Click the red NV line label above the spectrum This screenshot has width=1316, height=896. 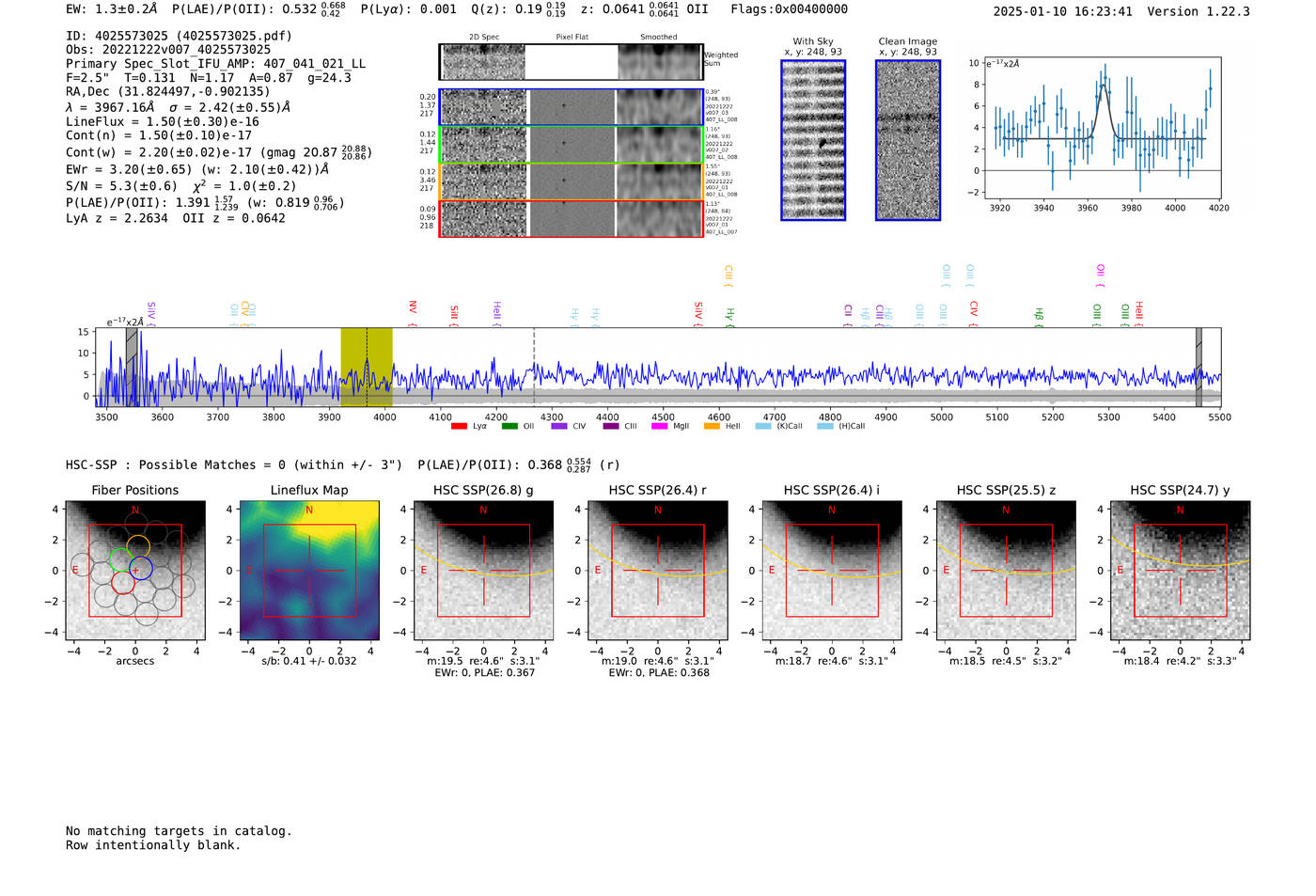[x=413, y=313]
